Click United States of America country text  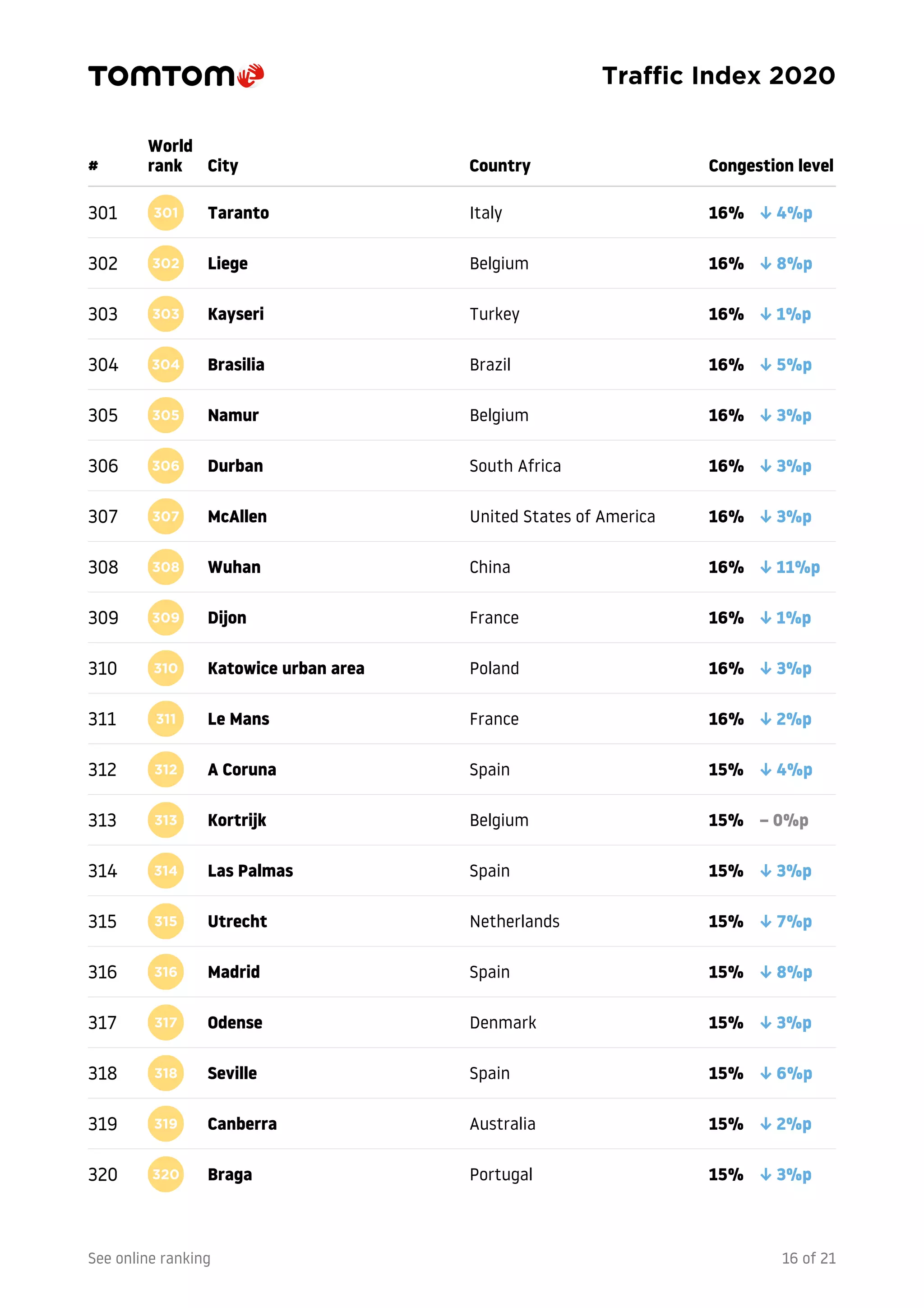562,516
